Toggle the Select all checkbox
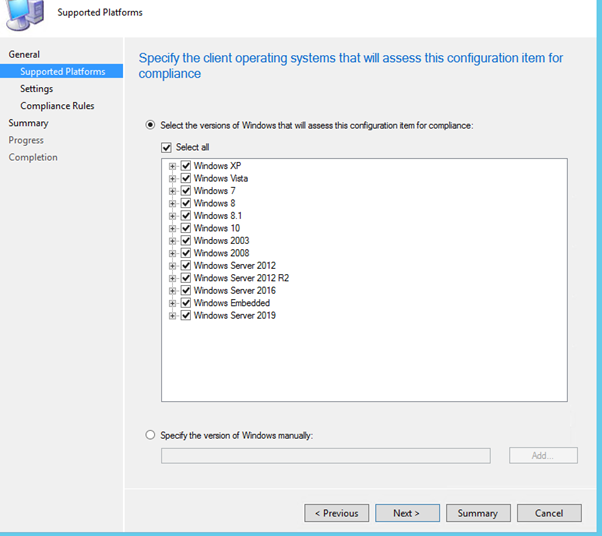 166,147
